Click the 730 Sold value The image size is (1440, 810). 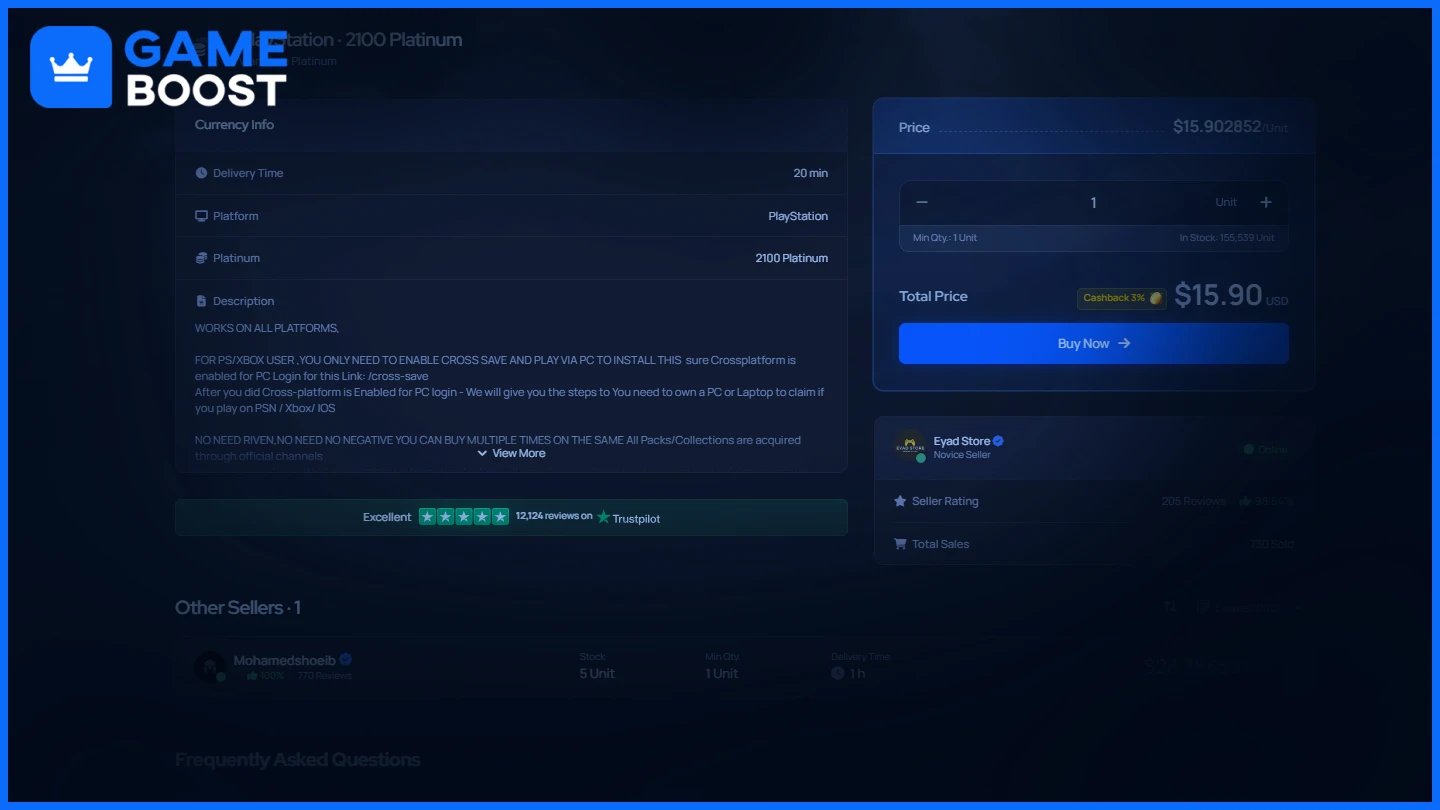point(1272,544)
